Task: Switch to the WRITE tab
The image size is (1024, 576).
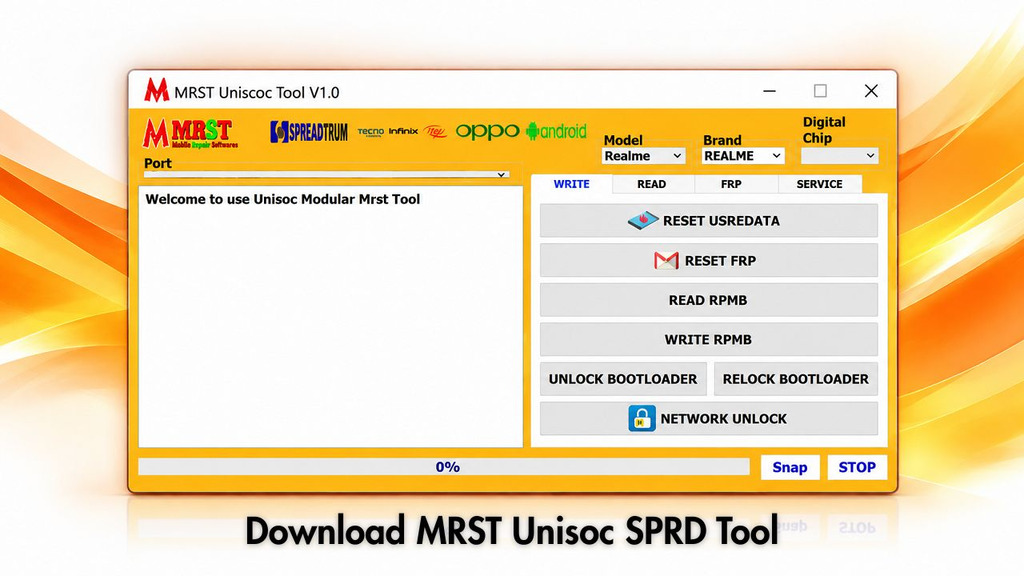Action: tap(571, 184)
